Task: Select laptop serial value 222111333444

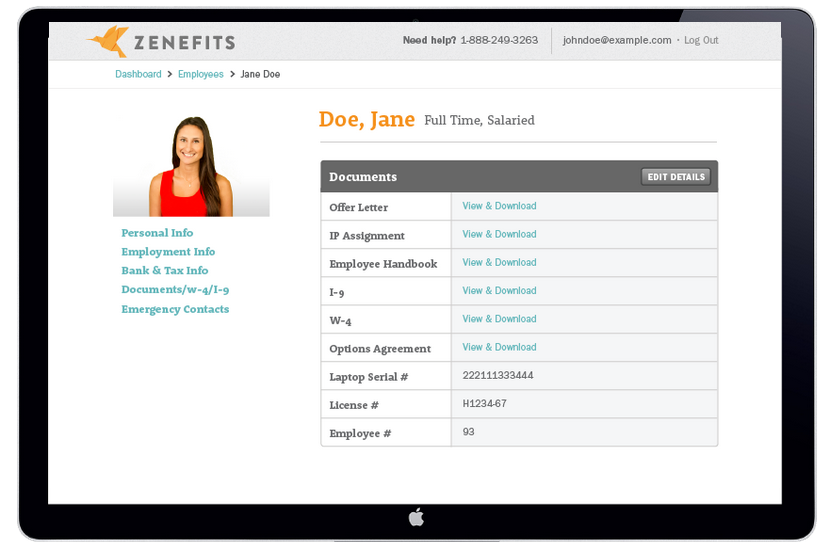Action: 498,375
